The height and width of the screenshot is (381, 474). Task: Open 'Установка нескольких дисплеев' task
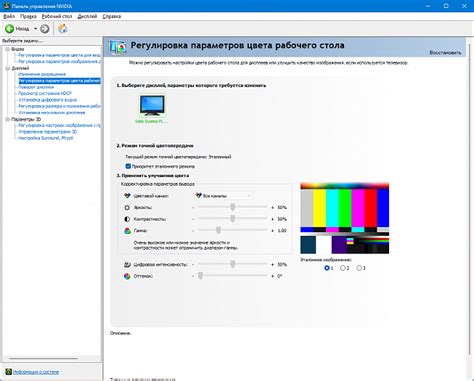pyautogui.click(x=52, y=112)
